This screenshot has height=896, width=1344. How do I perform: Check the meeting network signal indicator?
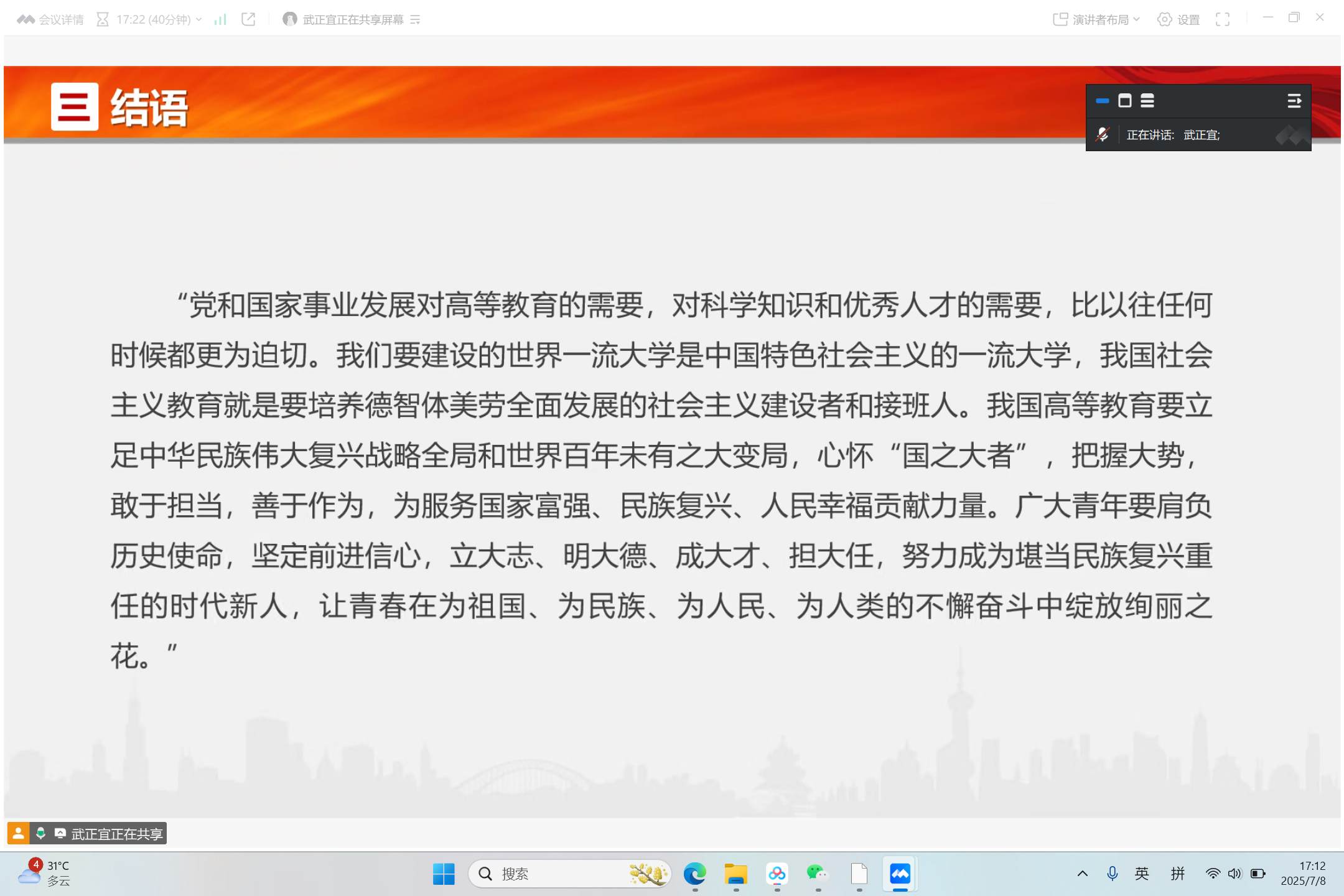pyautogui.click(x=219, y=19)
